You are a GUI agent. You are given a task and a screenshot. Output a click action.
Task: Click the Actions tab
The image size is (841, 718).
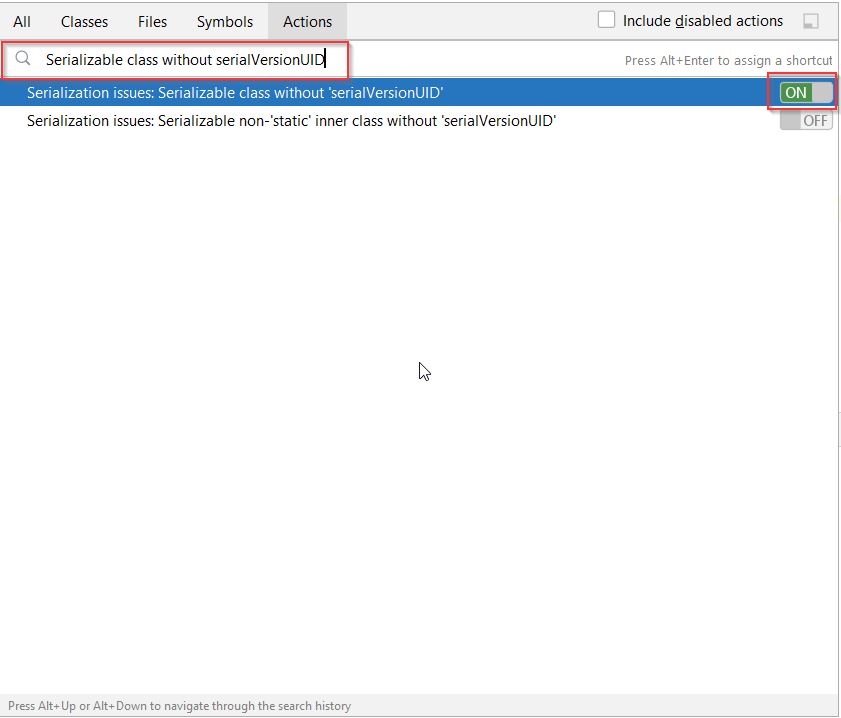[307, 21]
